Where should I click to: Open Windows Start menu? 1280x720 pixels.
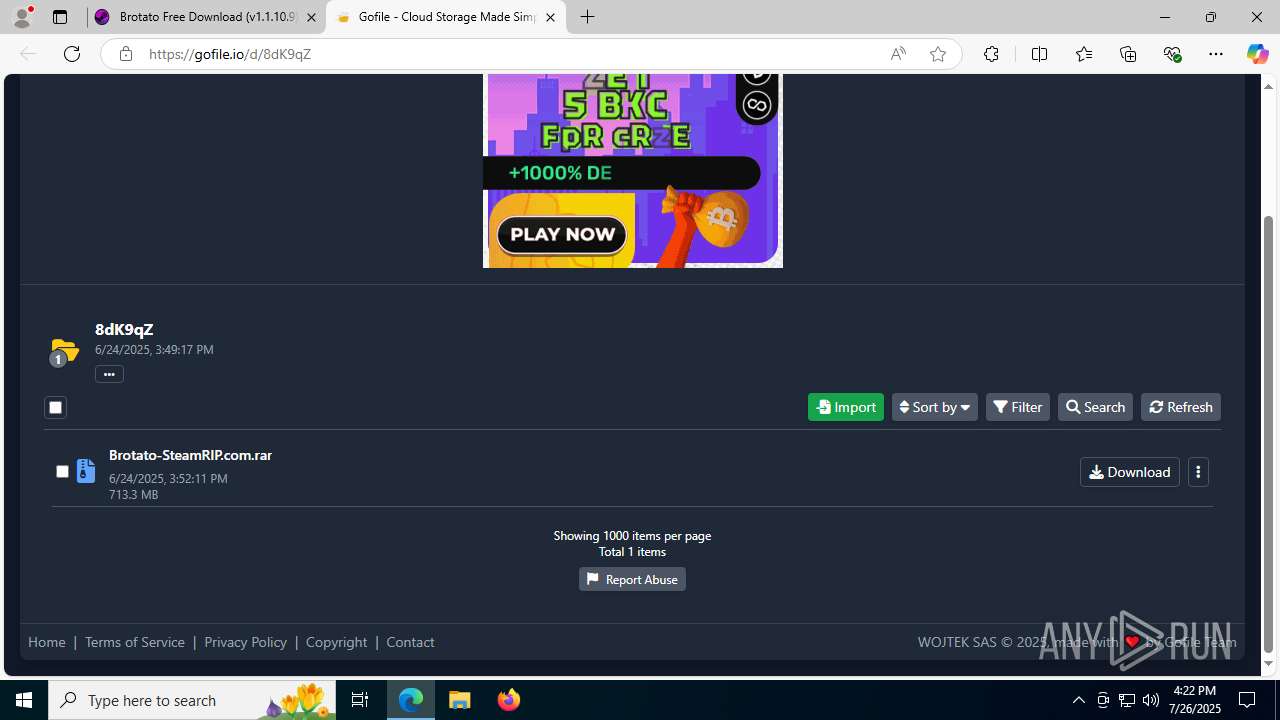click(24, 700)
